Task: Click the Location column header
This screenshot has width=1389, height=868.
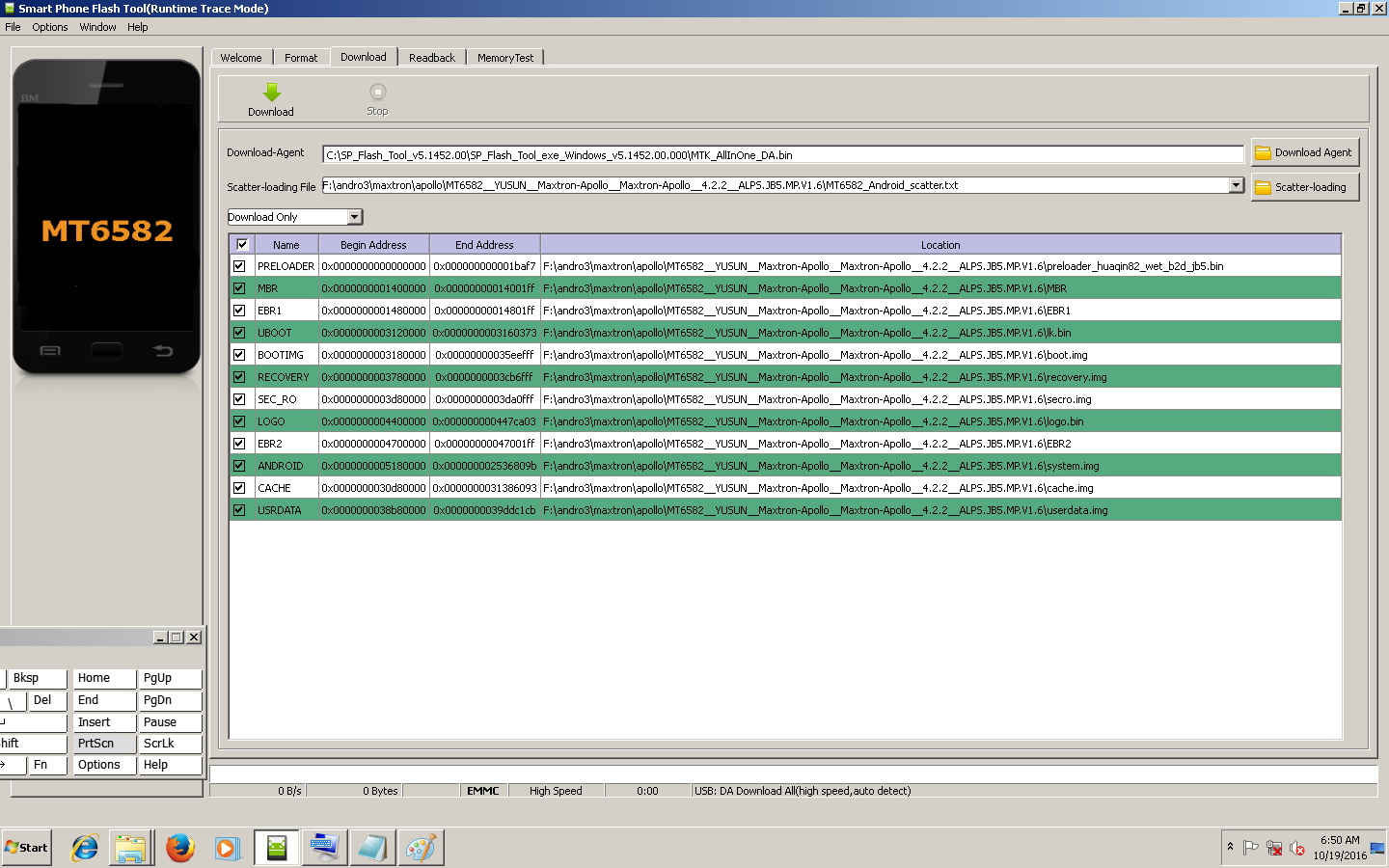Action: coord(940,245)
